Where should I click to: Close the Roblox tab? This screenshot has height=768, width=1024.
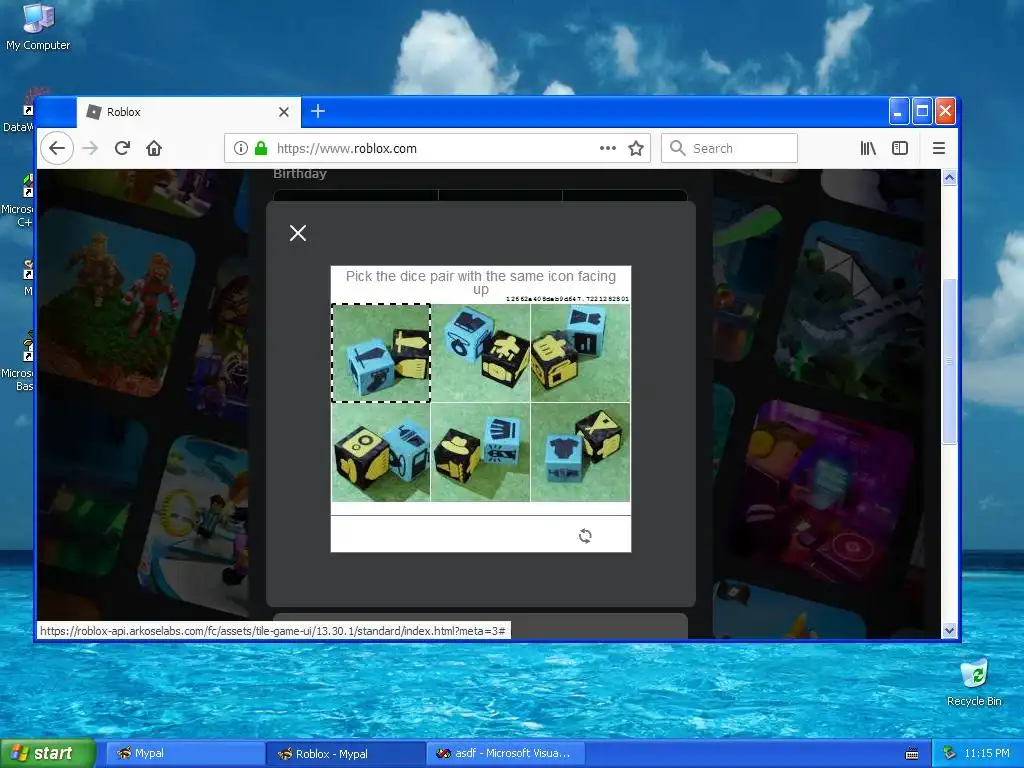point(283,112)
